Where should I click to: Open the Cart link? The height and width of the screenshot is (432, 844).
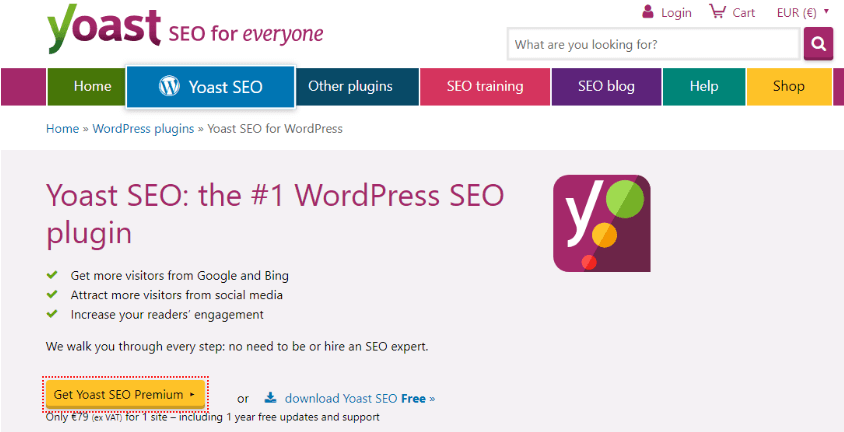pos(744,12)
